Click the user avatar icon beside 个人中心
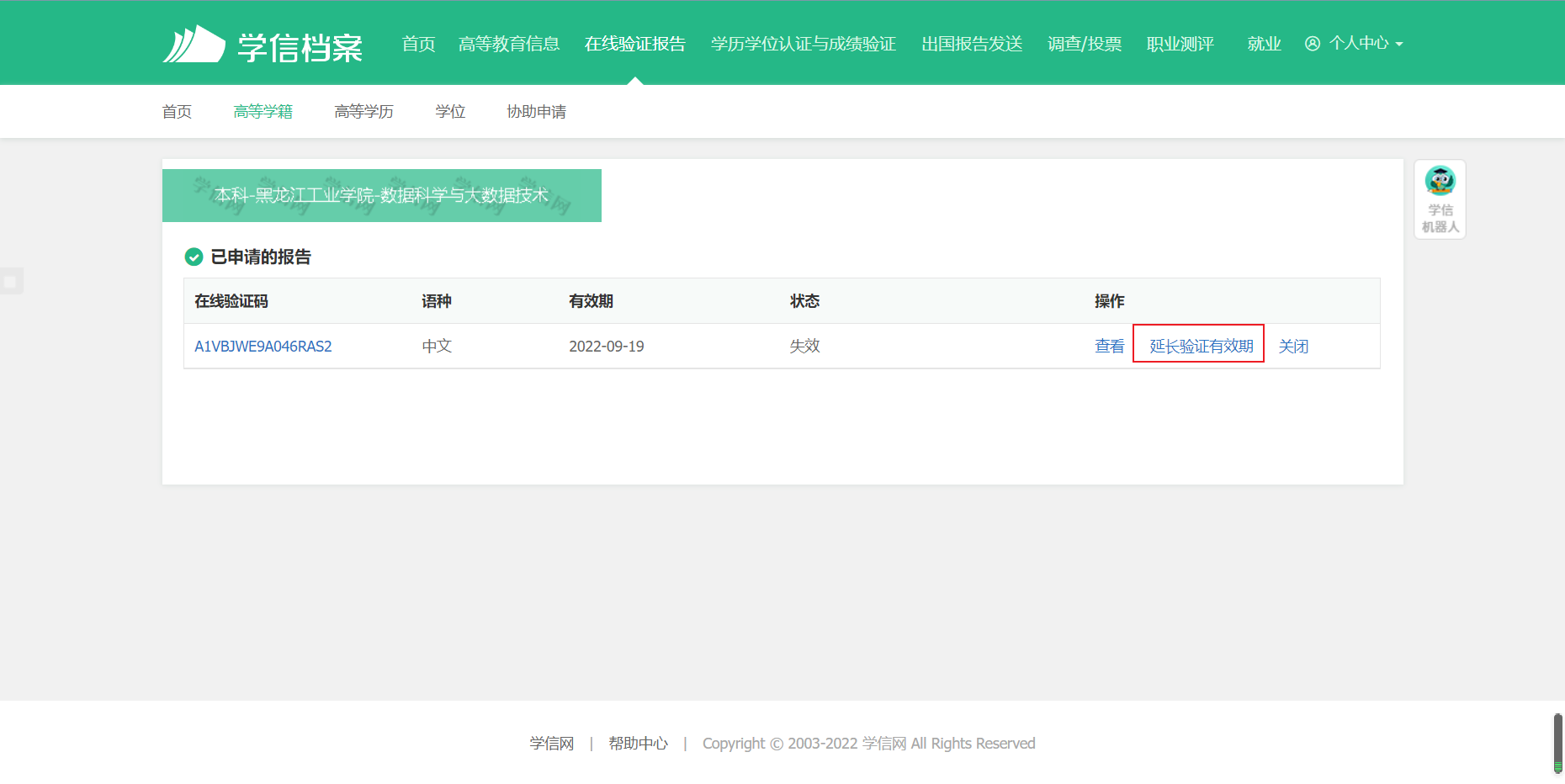Viewport: 1565px width, 784px height. [x=1313, y=44]
